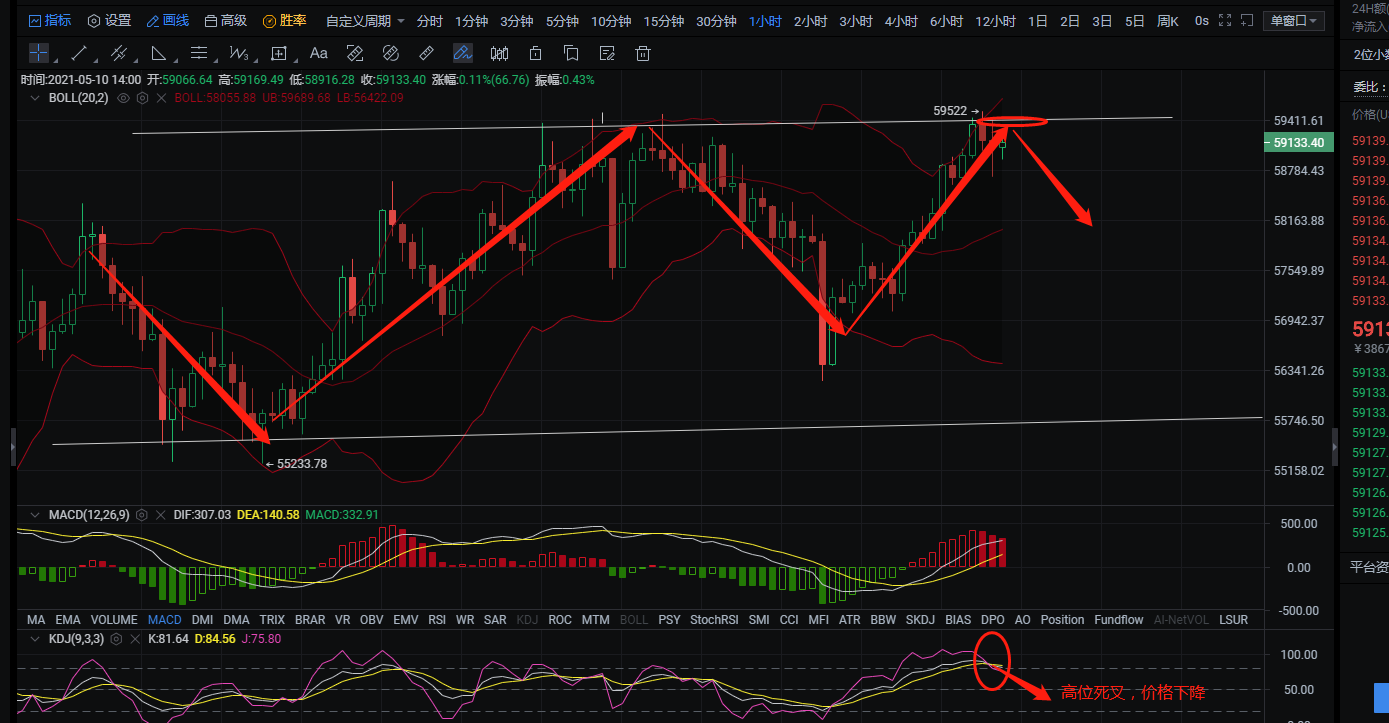This screenshot has width=1389, height=723.
Task: Select the 1小时 timeframe
Action: coord(765,21)
